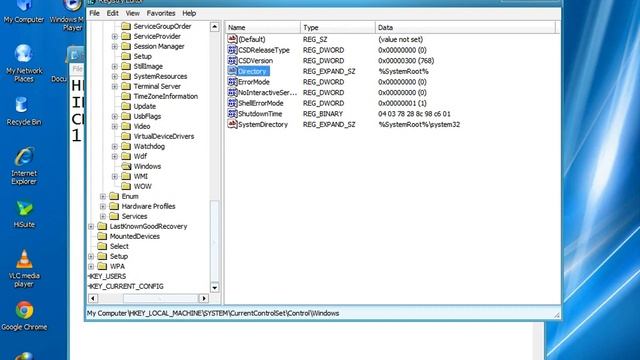Expand the Services key

(103, 217)
